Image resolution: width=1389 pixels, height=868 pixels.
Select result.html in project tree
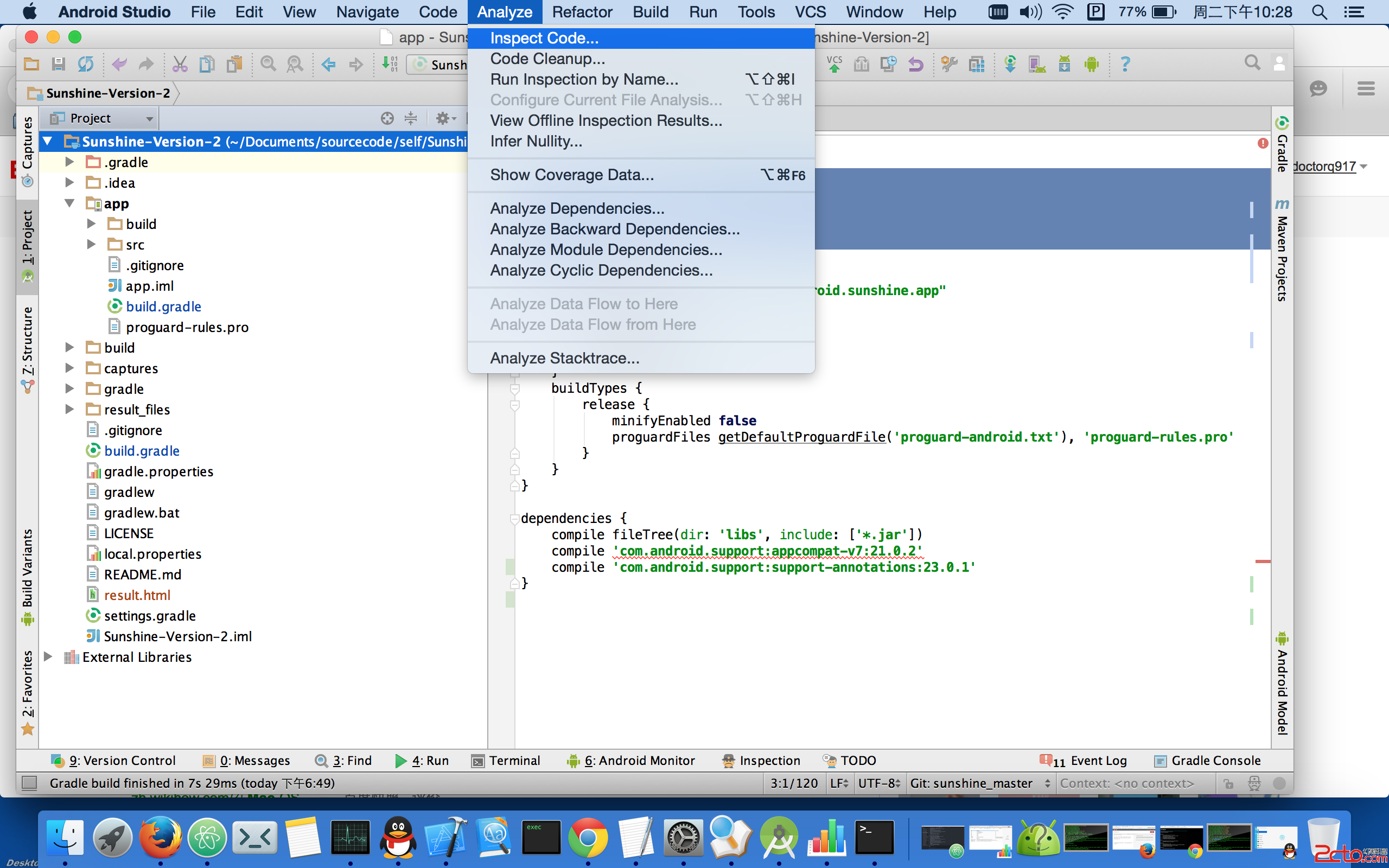pos(137,595)
